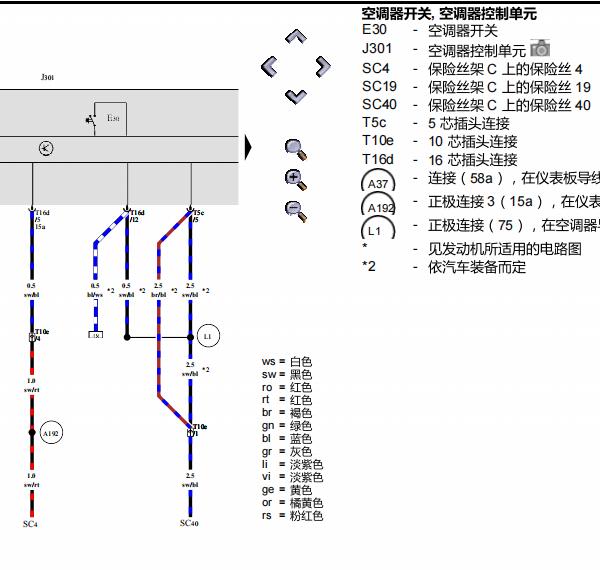The image size is (600, 570).
Task: Click the rs = 粉红色 color key line
Action: coord(292,516)
